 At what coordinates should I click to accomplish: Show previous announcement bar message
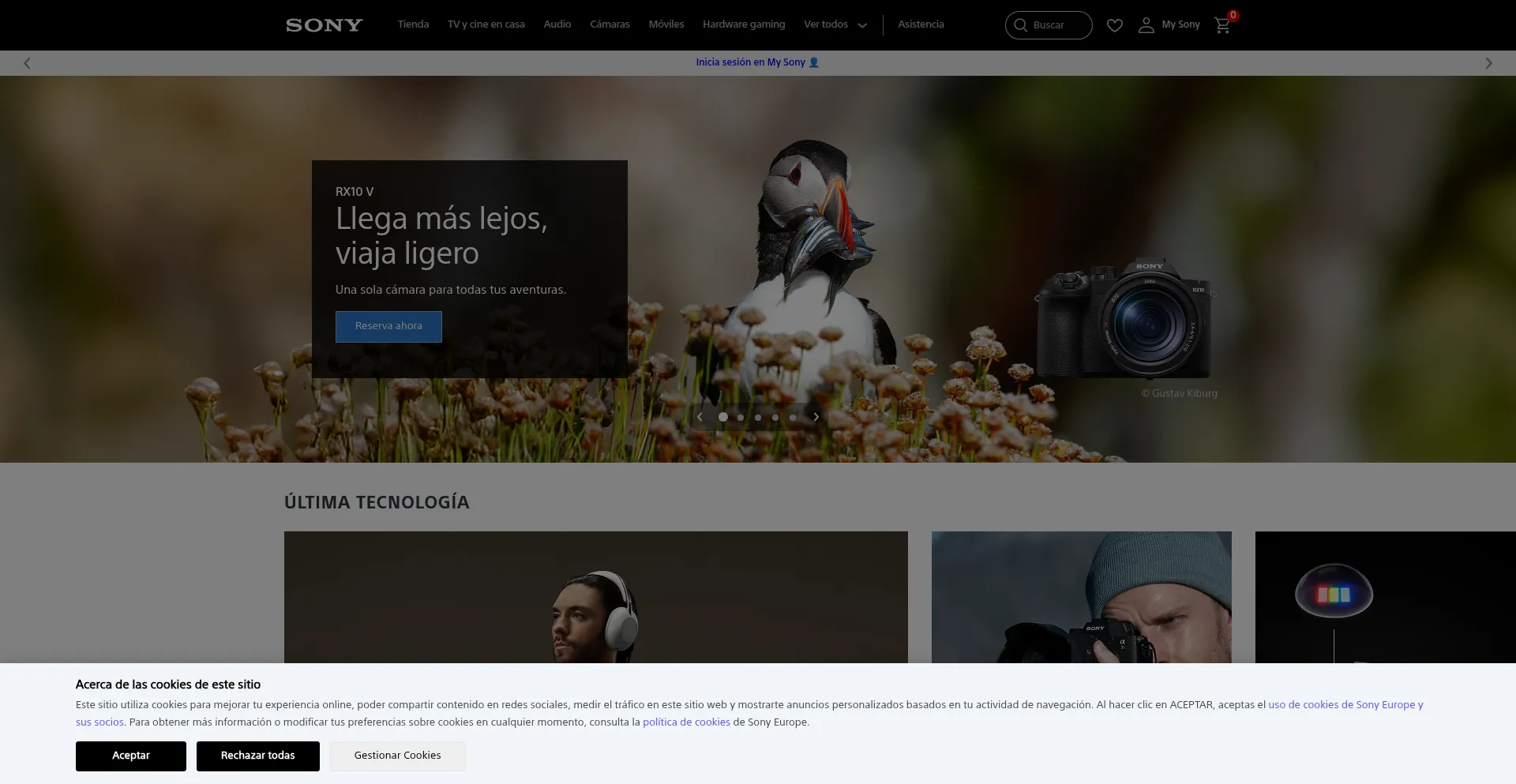[27, 63]
